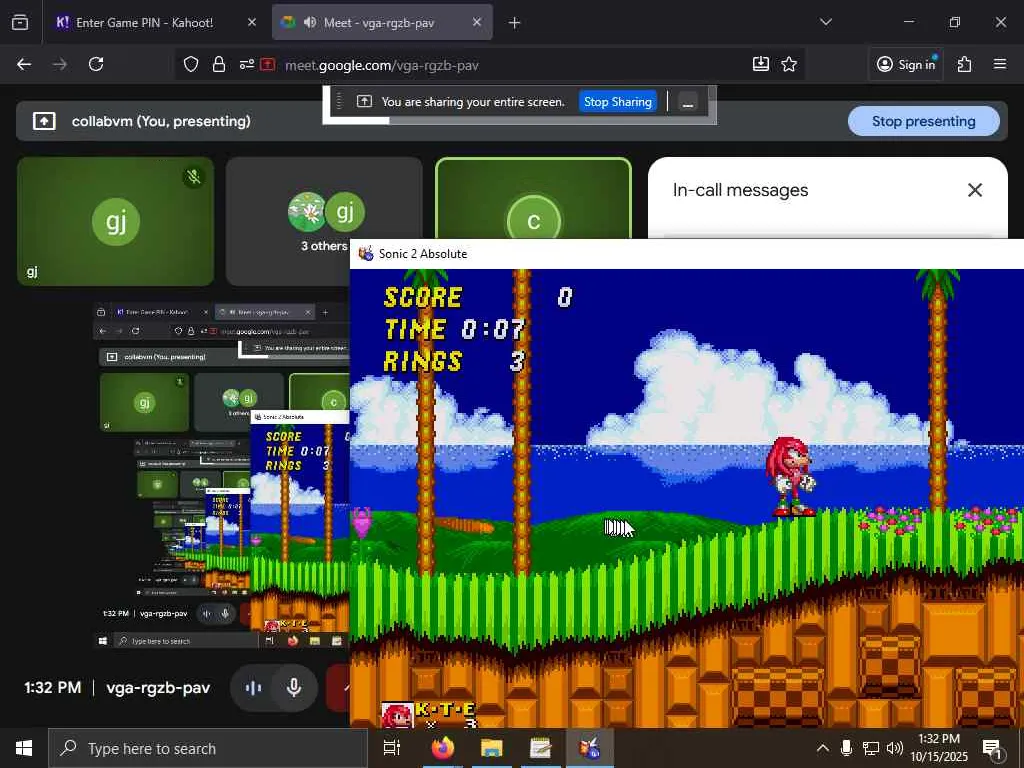Stop Sharing your entire screen

click(x=618, y=102)
